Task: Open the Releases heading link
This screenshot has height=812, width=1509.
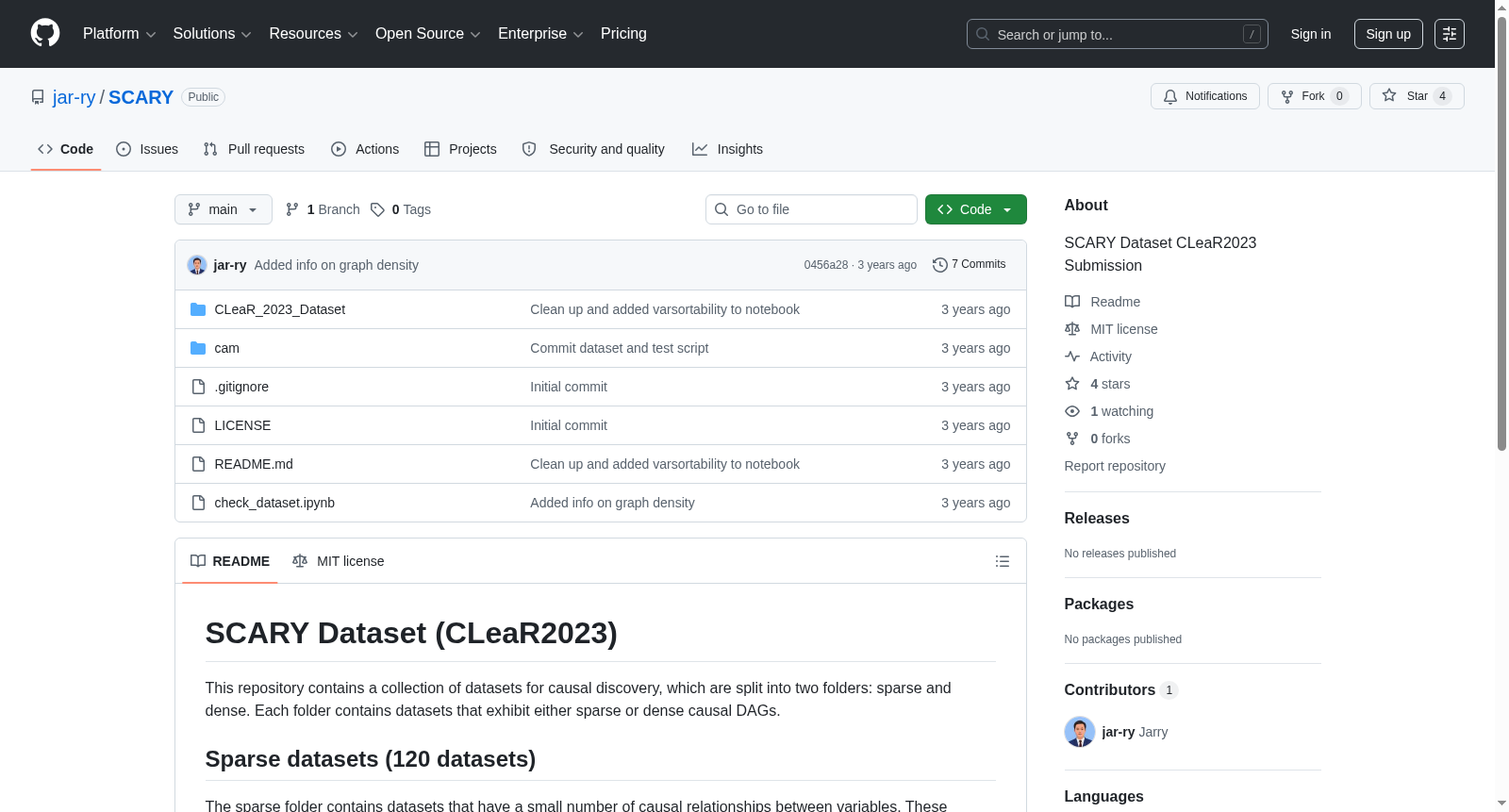Action: [x=1097, y=519]
